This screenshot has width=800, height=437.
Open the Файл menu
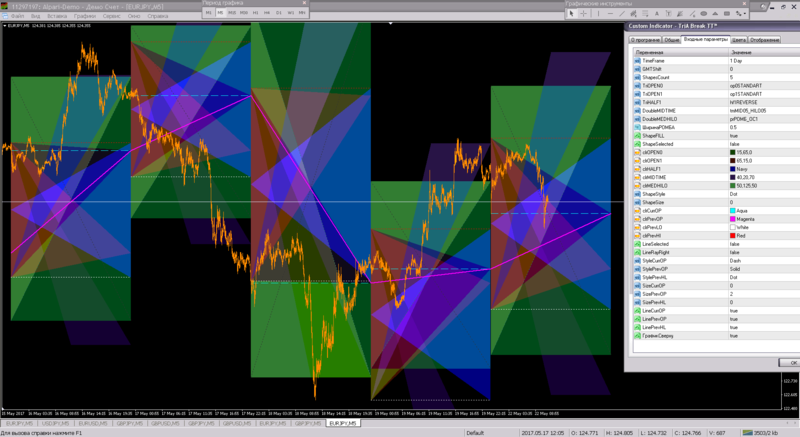[x=17, y=16]
